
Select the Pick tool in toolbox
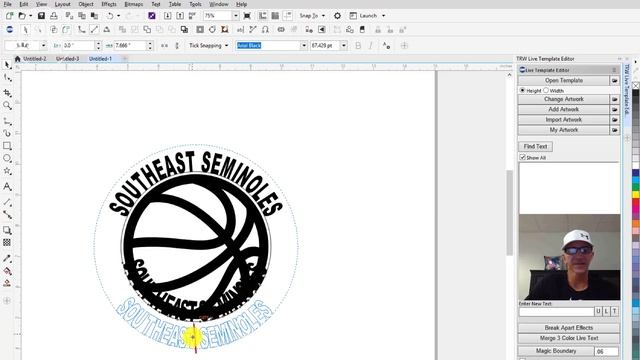tap(7, 65)
